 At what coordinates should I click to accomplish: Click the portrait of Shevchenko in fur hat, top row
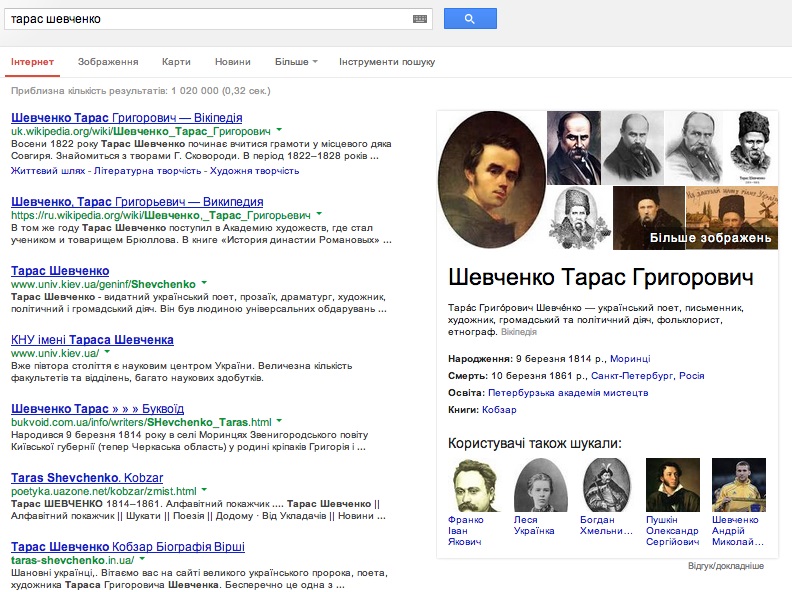753,147
